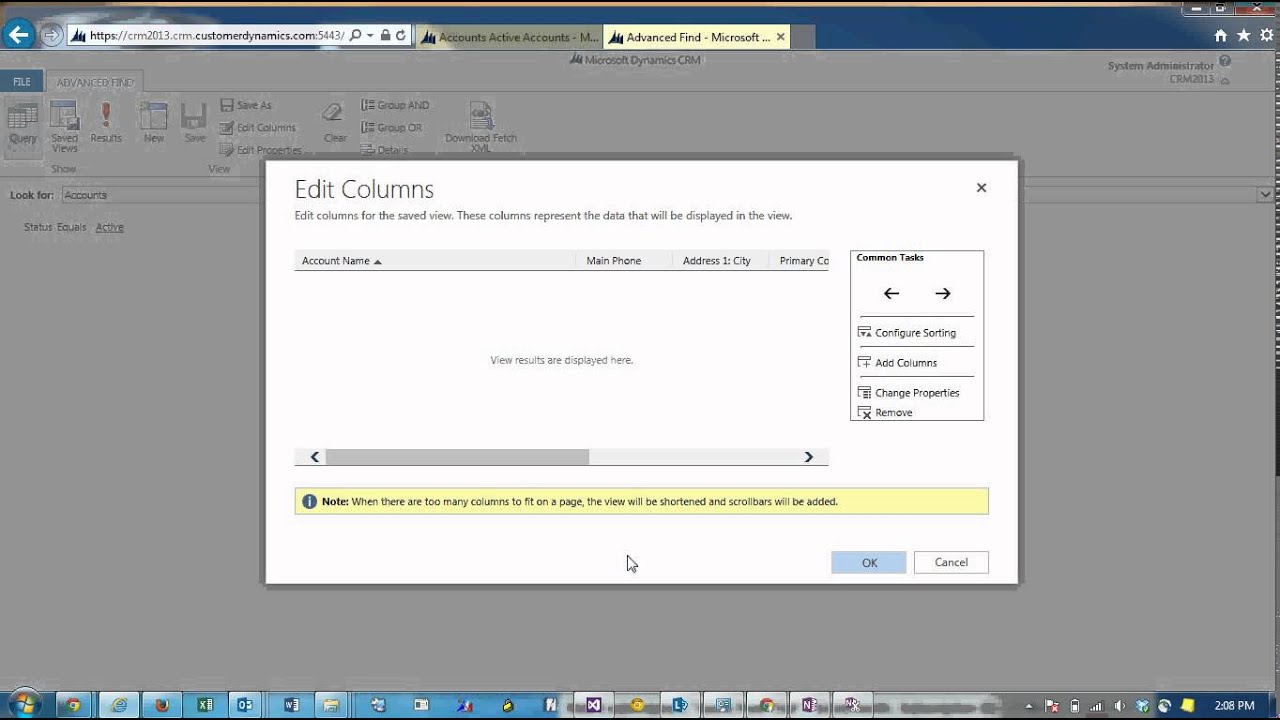The width and height of the screenshot is (1280, 720).
Task: Open Firefox from the taskbar
Action: coord(162,705)
